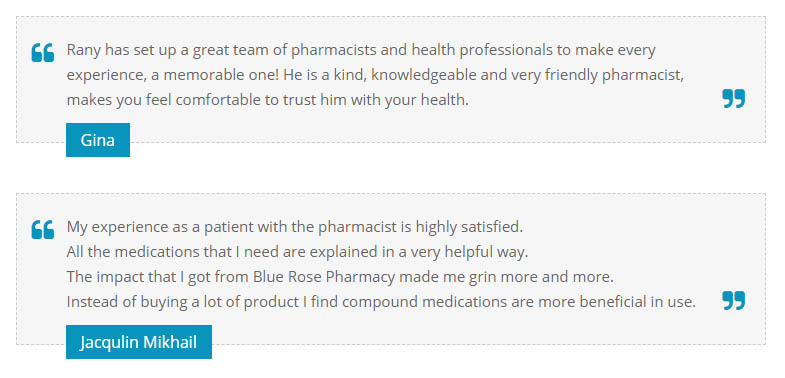Select the Jacqulin Mikhail author name tag
The height and width of the screenshot is (378, 785).
(x=139, y=342)
